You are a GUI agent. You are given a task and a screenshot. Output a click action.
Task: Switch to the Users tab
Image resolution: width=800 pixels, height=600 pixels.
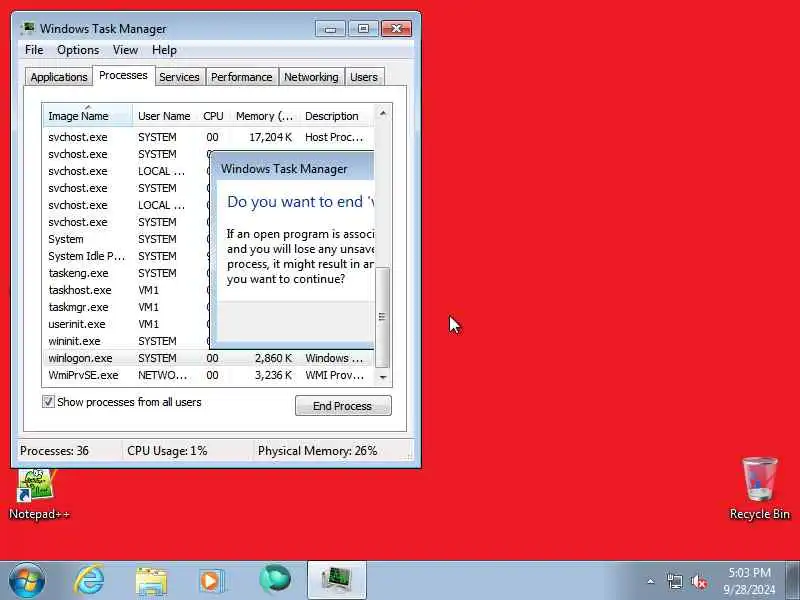[364, 77]
